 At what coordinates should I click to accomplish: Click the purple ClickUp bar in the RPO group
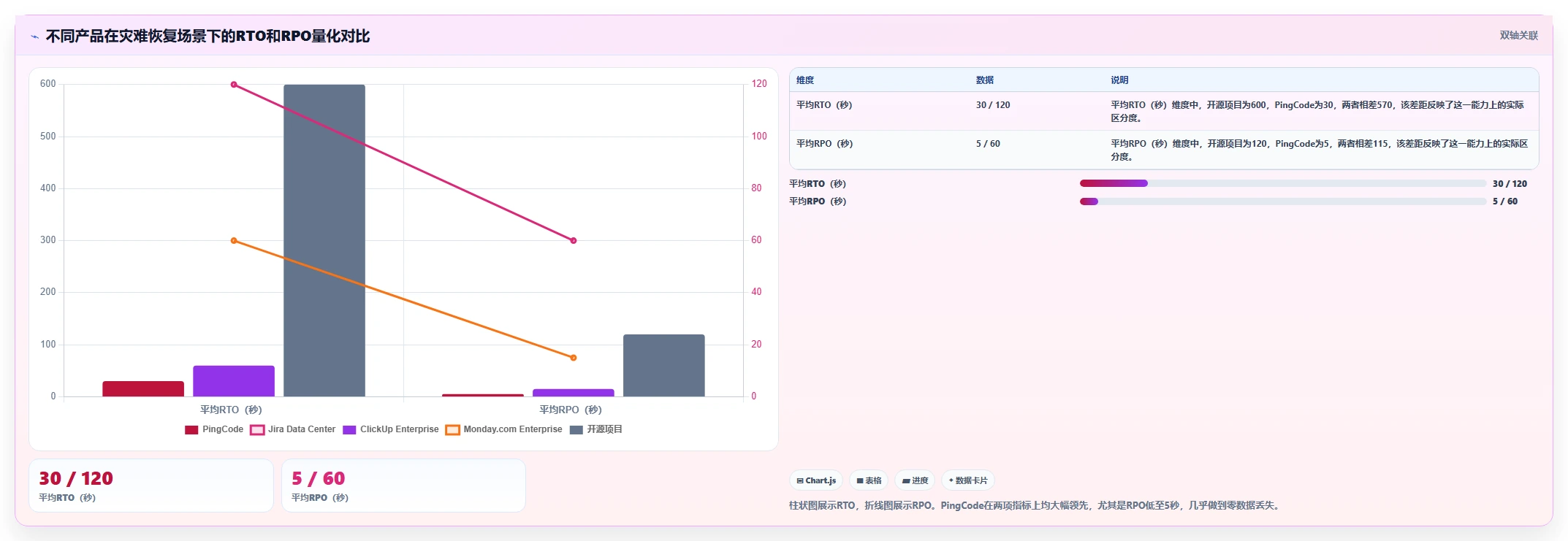[574, 393]
